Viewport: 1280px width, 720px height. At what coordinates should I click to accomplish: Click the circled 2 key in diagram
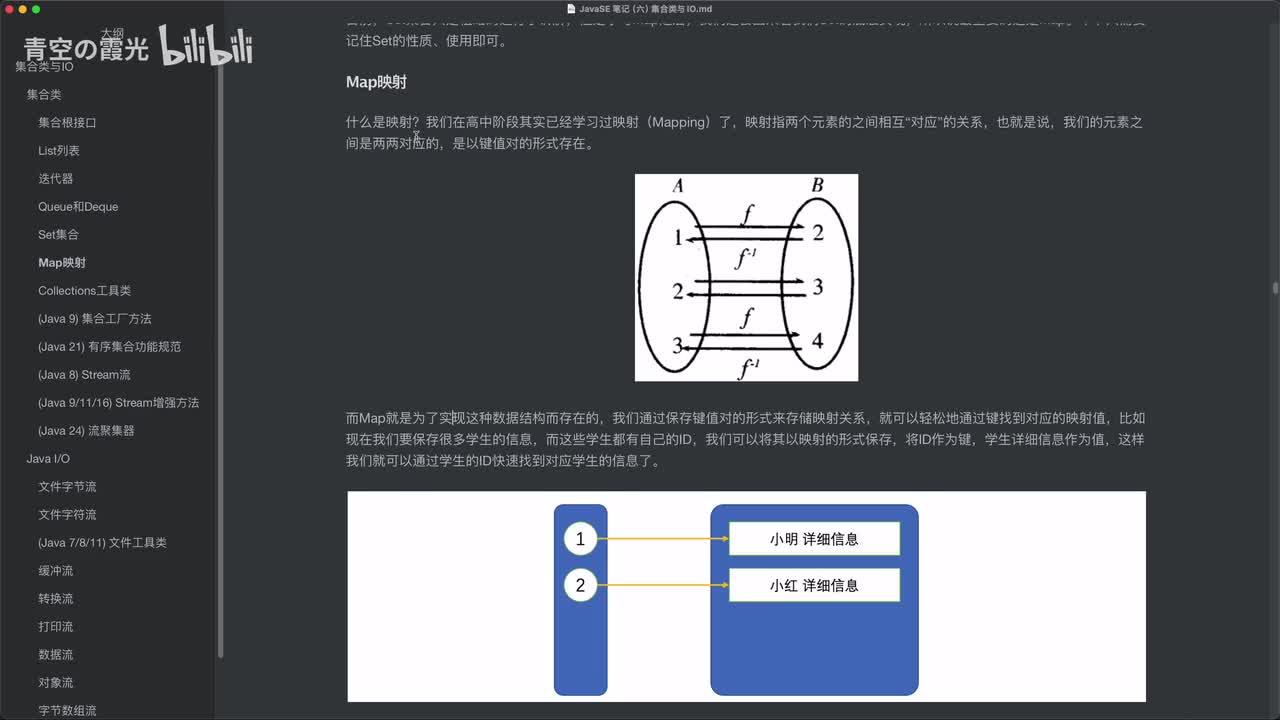(580, 585)
